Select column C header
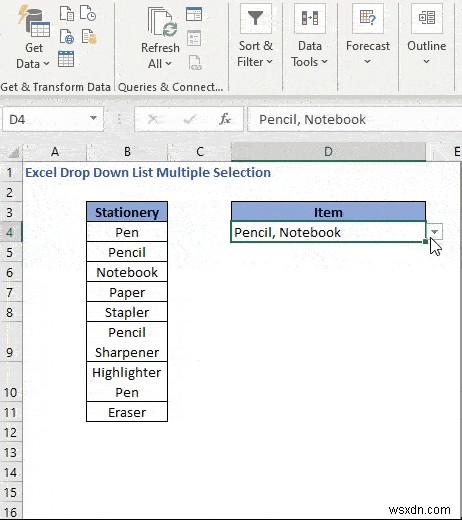462x520 pixels. 199,152
